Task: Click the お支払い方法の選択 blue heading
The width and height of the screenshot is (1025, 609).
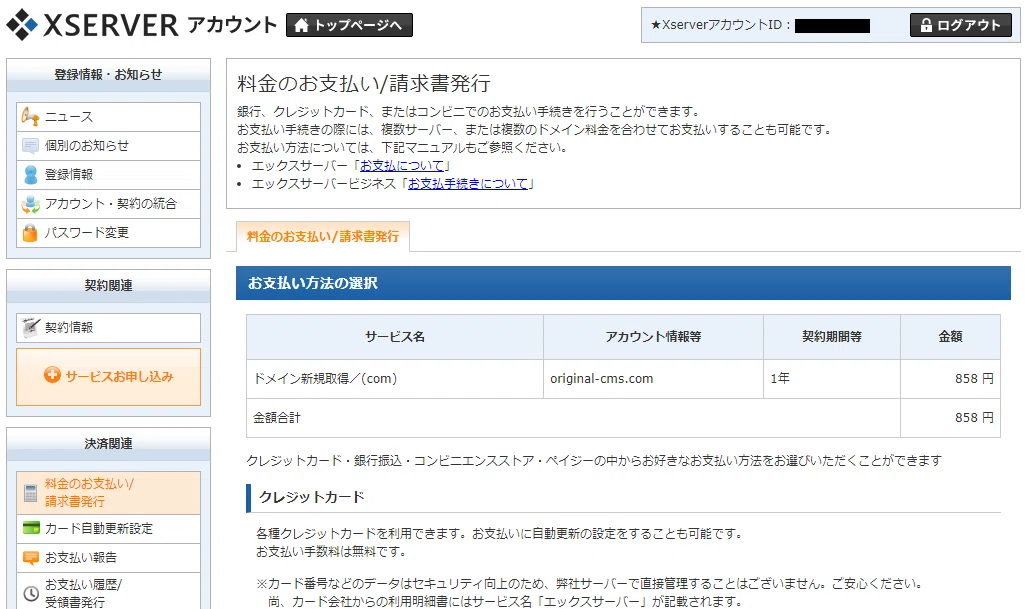Action: click(x=623, y=283)
